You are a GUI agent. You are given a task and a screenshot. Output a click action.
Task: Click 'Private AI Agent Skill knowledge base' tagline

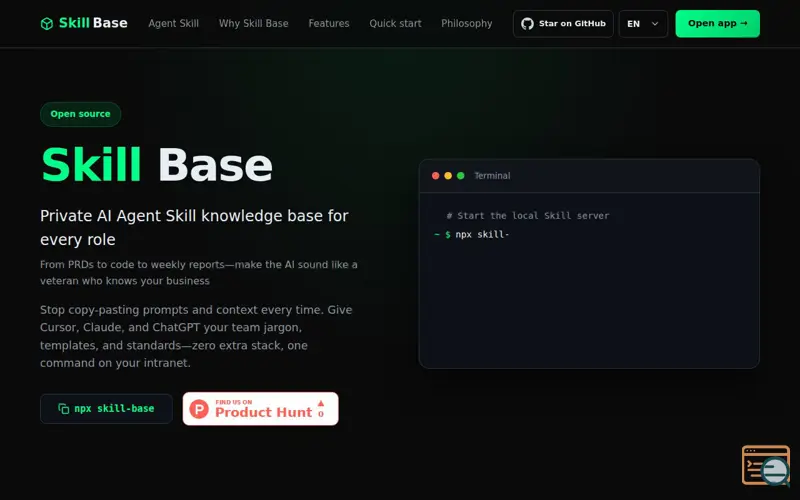click(x=194, y=228)
